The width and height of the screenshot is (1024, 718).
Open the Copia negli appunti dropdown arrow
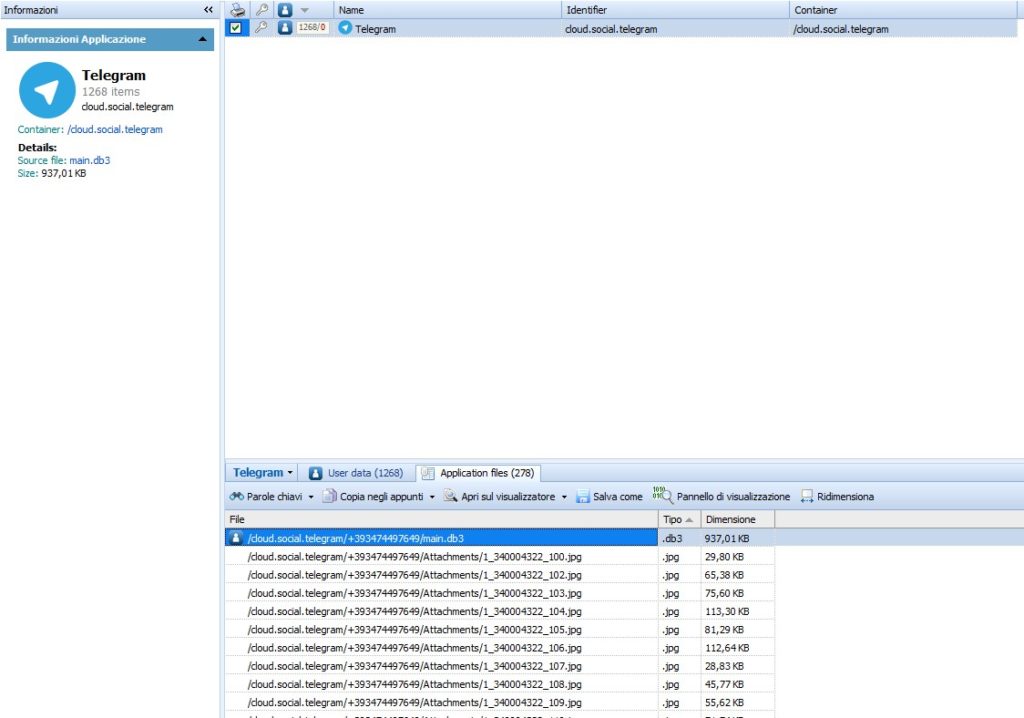point(432,497)
